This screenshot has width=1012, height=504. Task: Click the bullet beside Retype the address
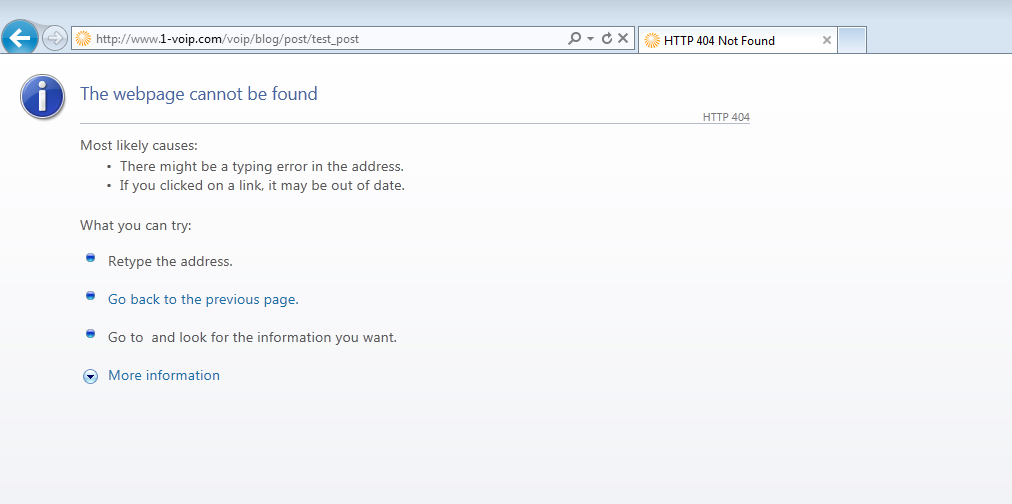(90, 257)
